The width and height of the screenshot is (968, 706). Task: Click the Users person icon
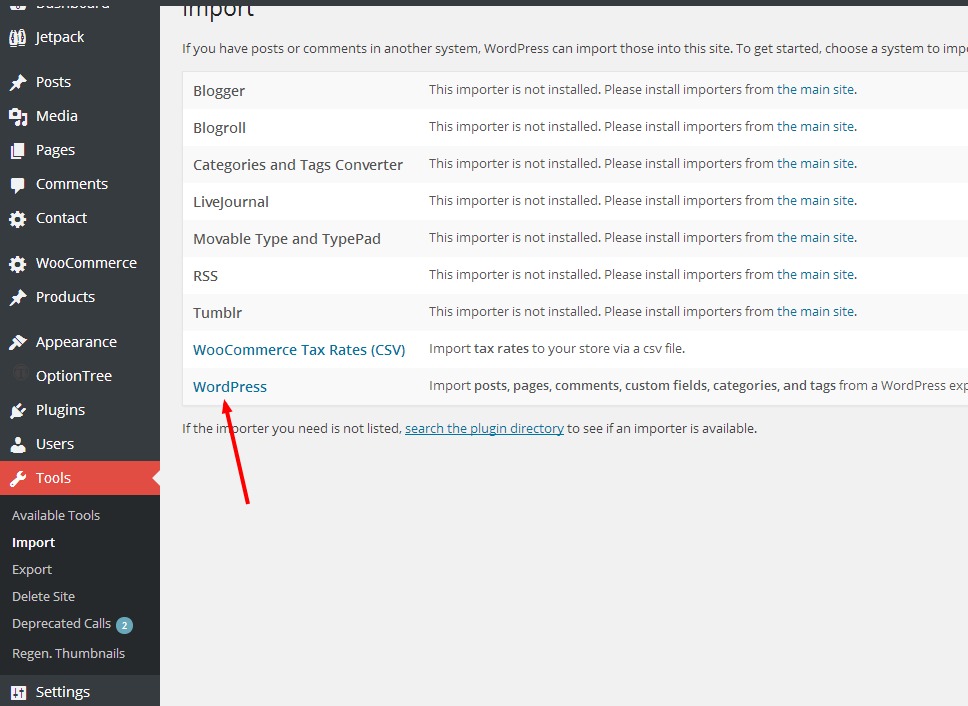pyautogui.click(x=18, y=444)
